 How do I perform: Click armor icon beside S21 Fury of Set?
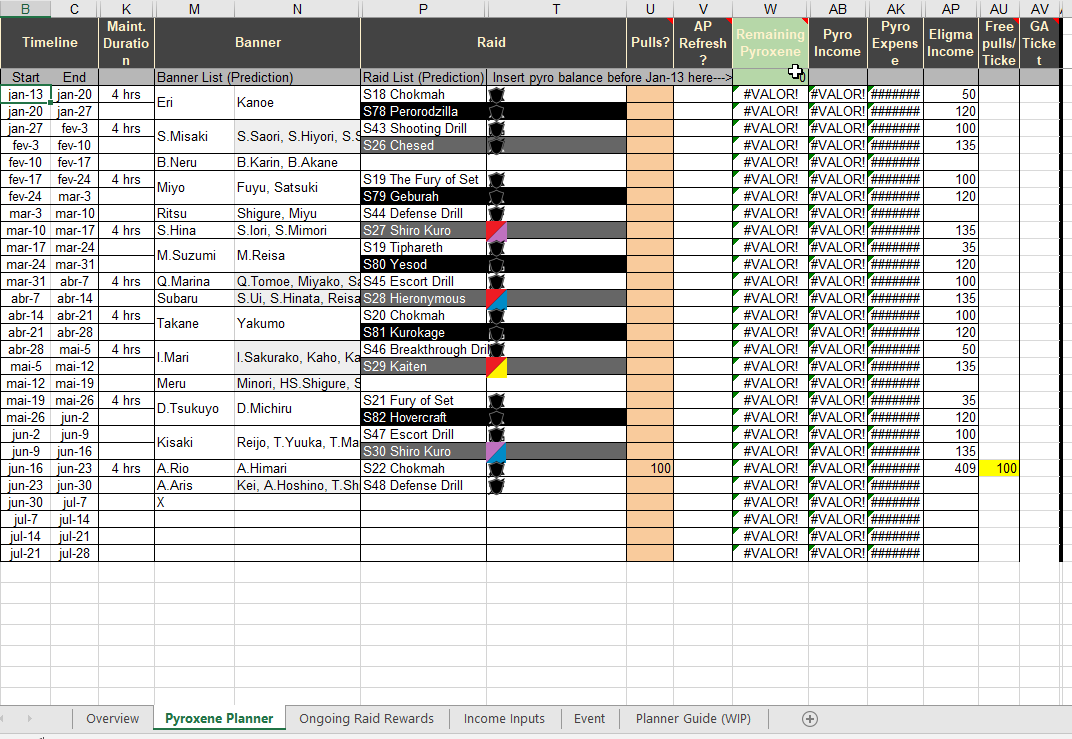[496, 401]
